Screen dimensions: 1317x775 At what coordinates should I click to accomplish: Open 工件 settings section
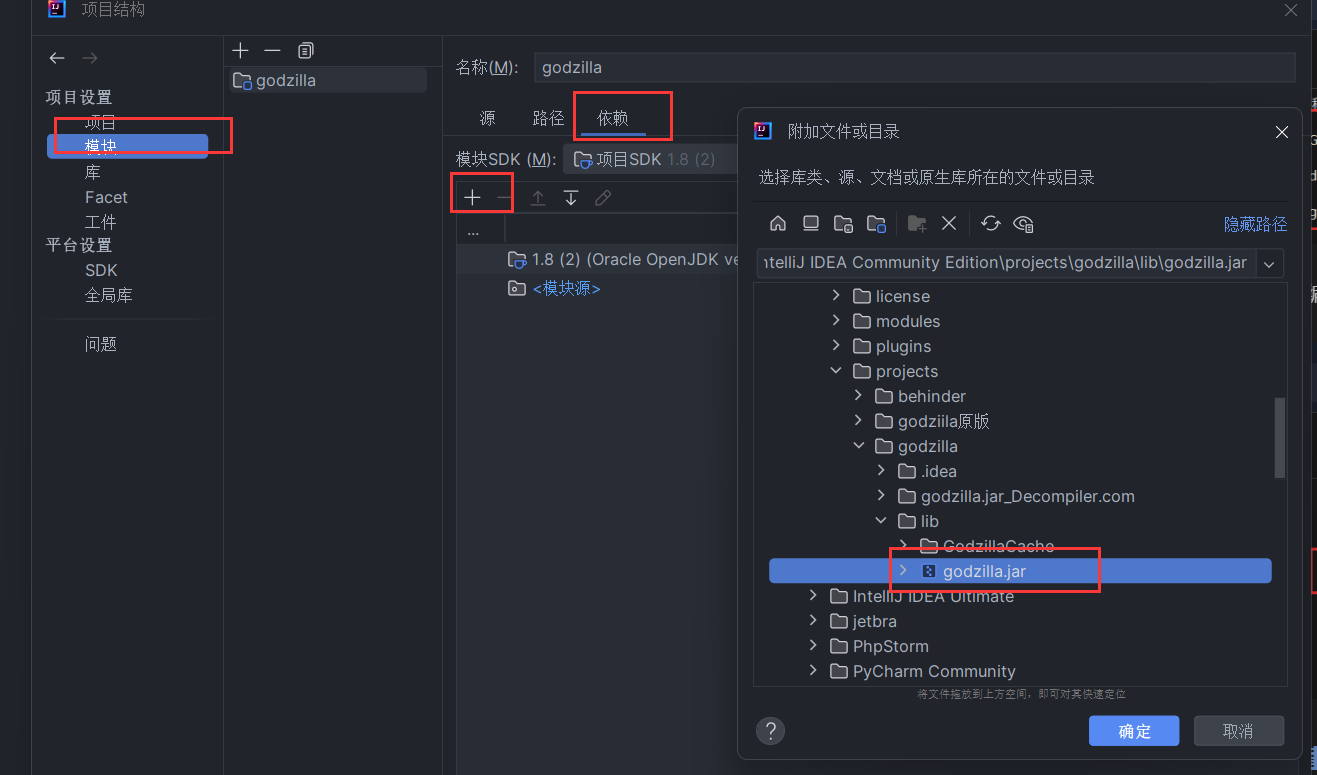(x=100, y=222)
